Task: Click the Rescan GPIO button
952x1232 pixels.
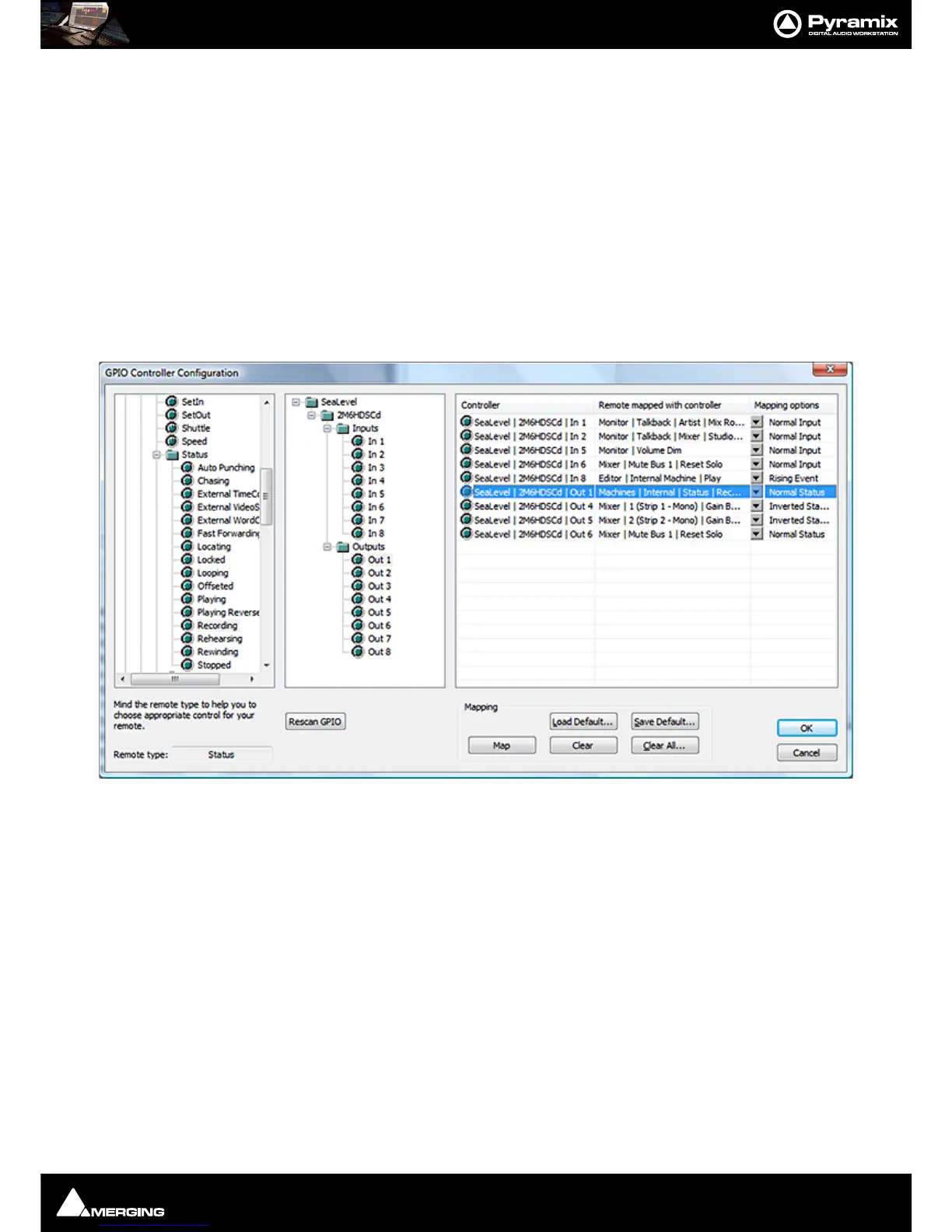Action: 315,722
